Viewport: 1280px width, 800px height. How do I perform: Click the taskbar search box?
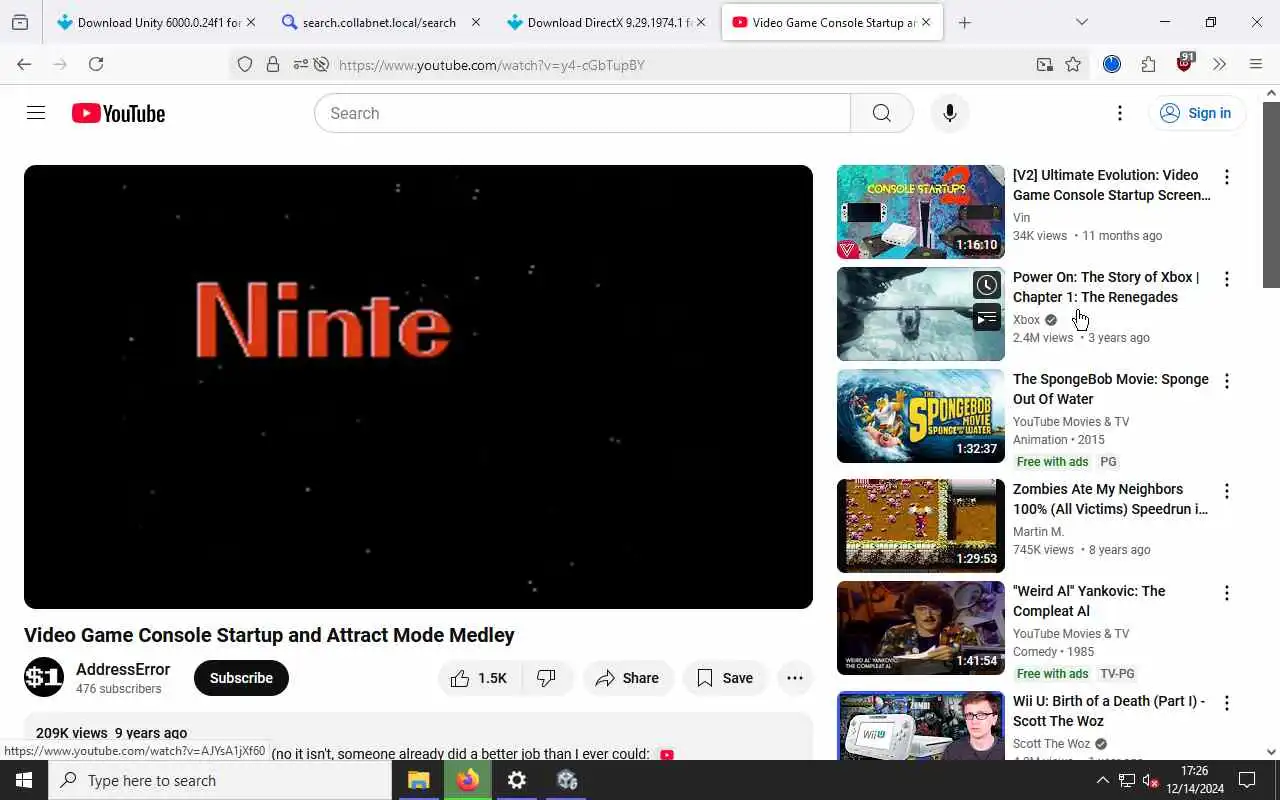coord(220,780)
